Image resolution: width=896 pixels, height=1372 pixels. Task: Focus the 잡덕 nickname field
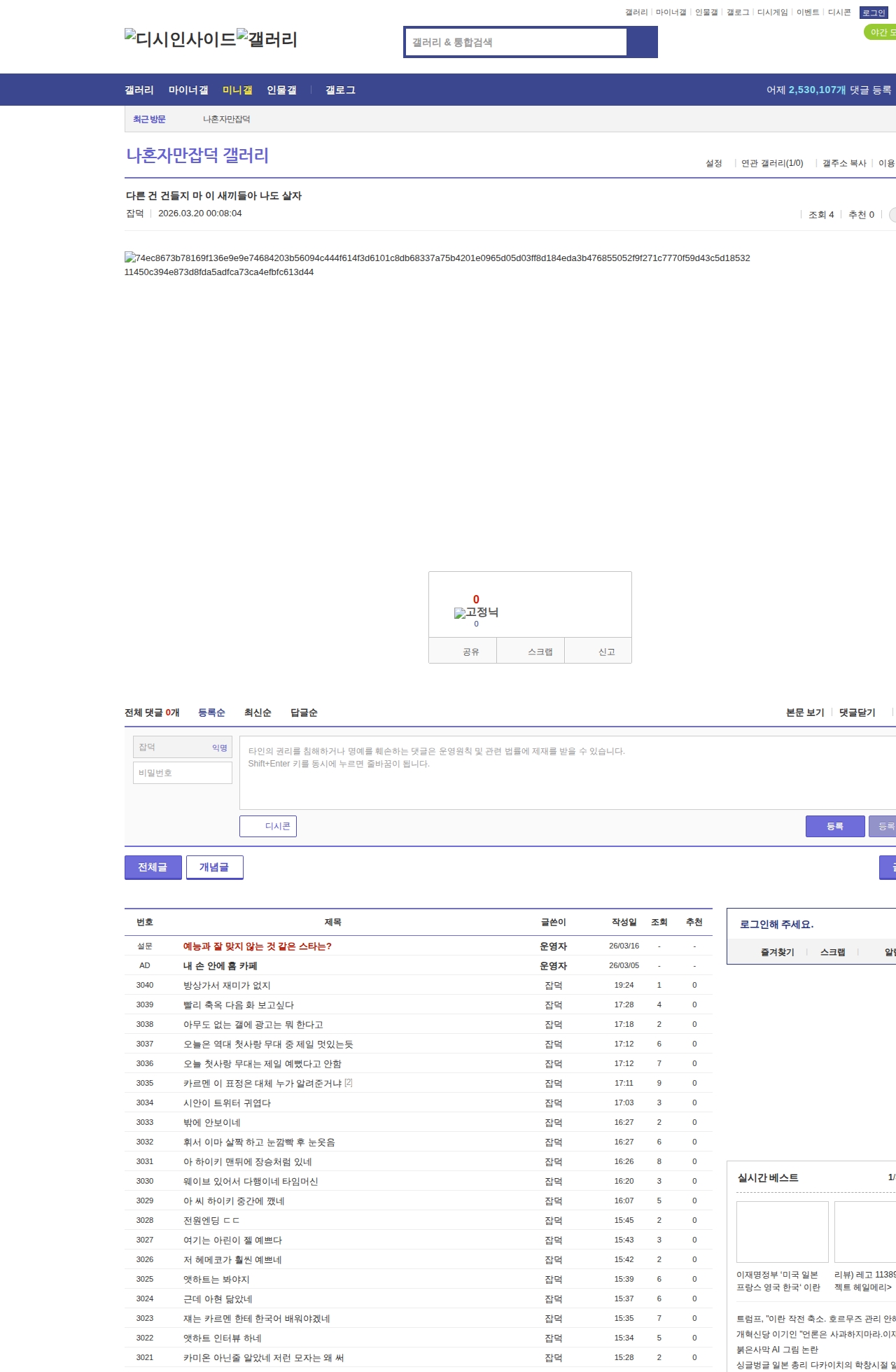(183, 747)
